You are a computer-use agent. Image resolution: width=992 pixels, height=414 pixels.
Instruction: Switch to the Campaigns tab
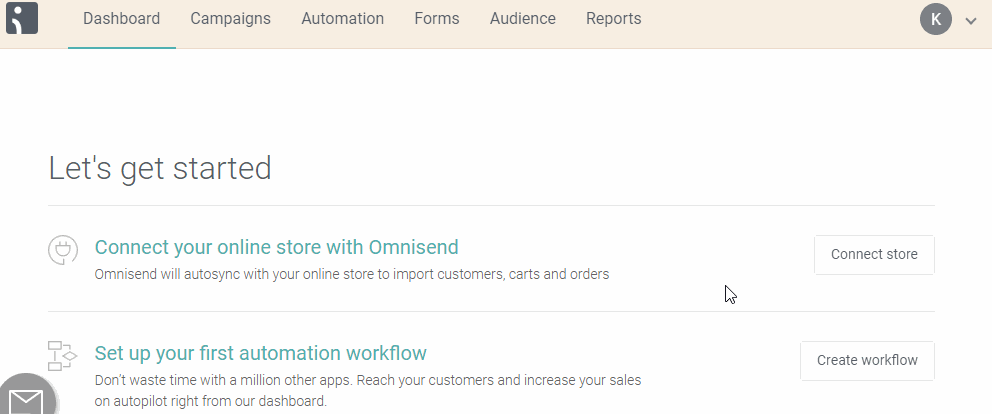point(230,19)
